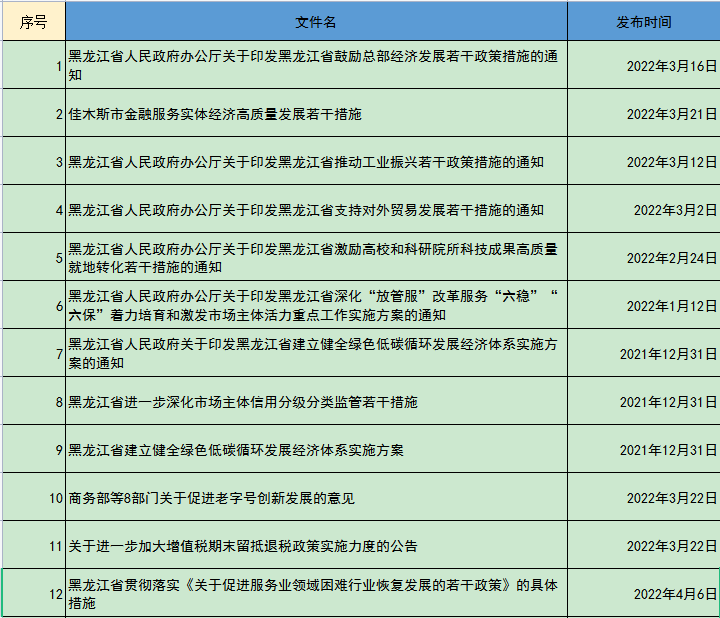Click the 市场主体信用分级分类监管 file name cell

tap(316, 402)
